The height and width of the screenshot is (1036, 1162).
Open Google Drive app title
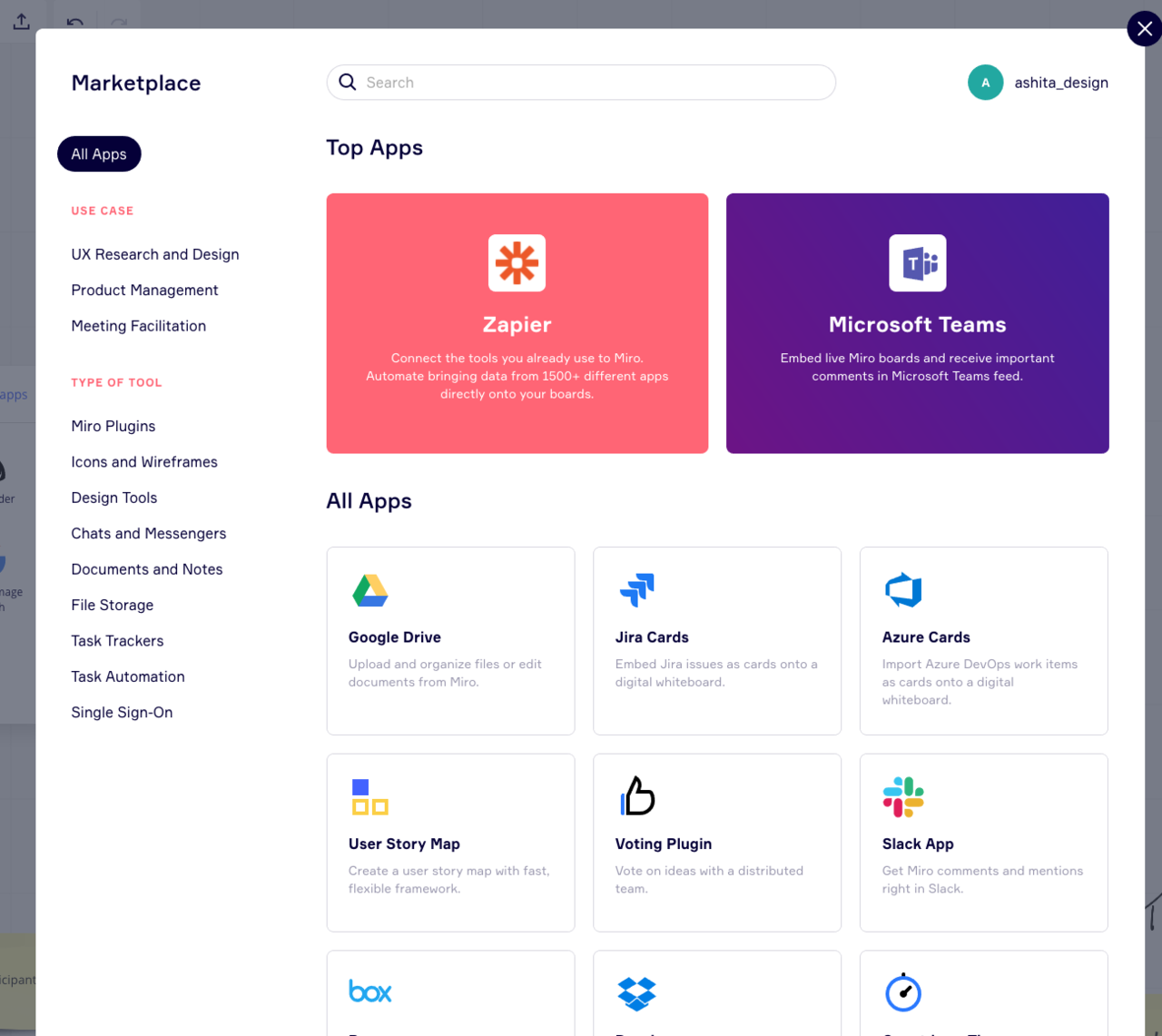[x=395, y=637]
